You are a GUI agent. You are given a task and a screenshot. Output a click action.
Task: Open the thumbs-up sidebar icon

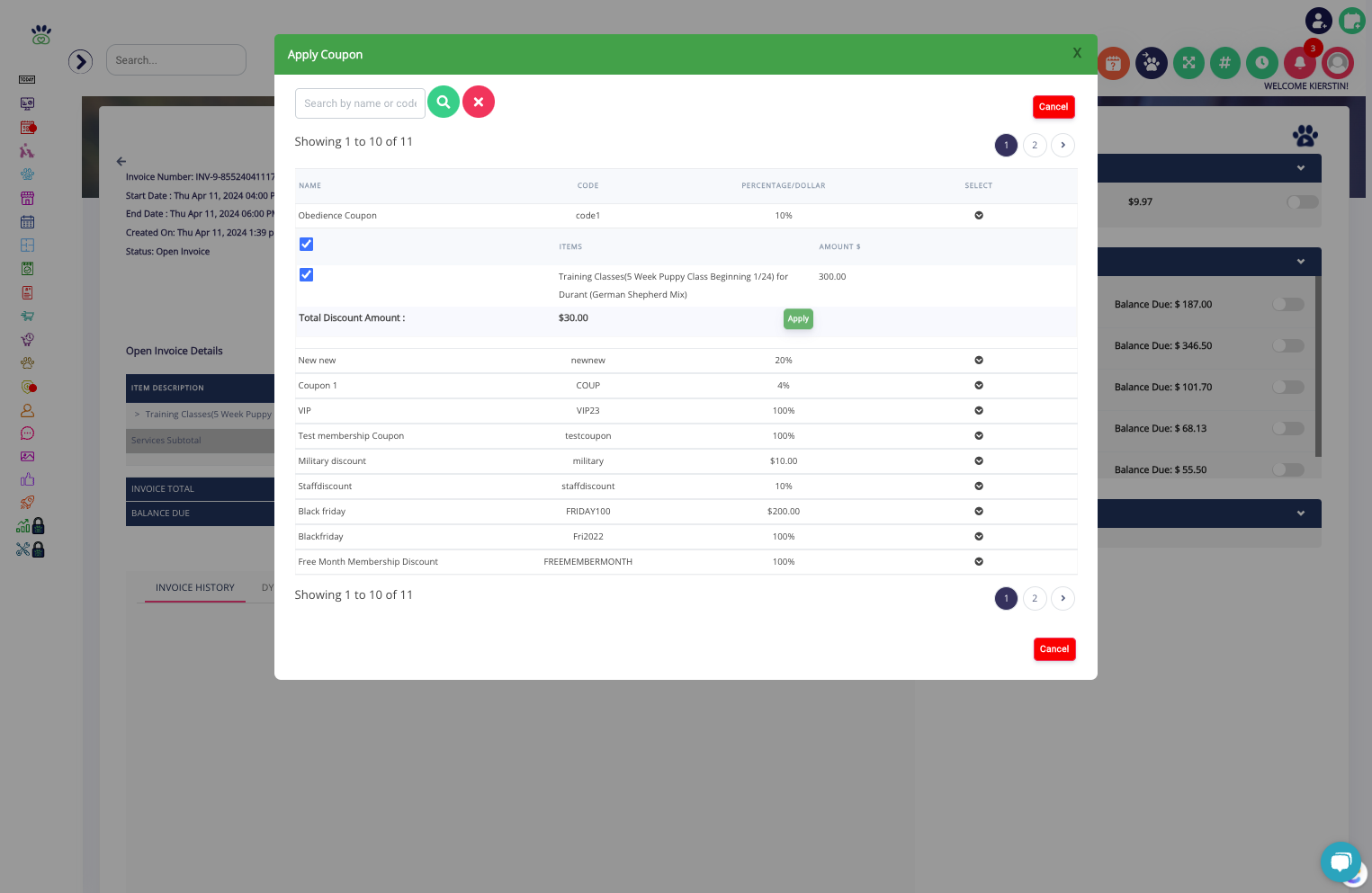click(28, 479)
